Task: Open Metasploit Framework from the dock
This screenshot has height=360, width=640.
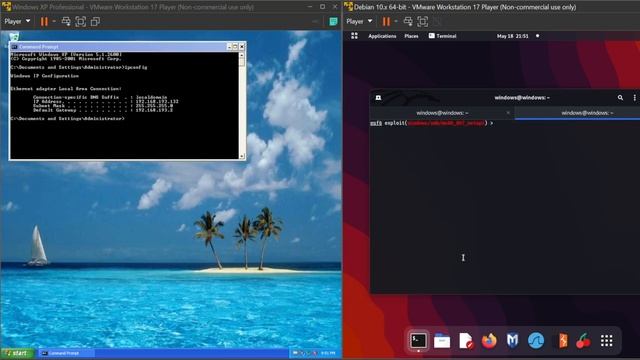Action: click(x=512, y=341)
